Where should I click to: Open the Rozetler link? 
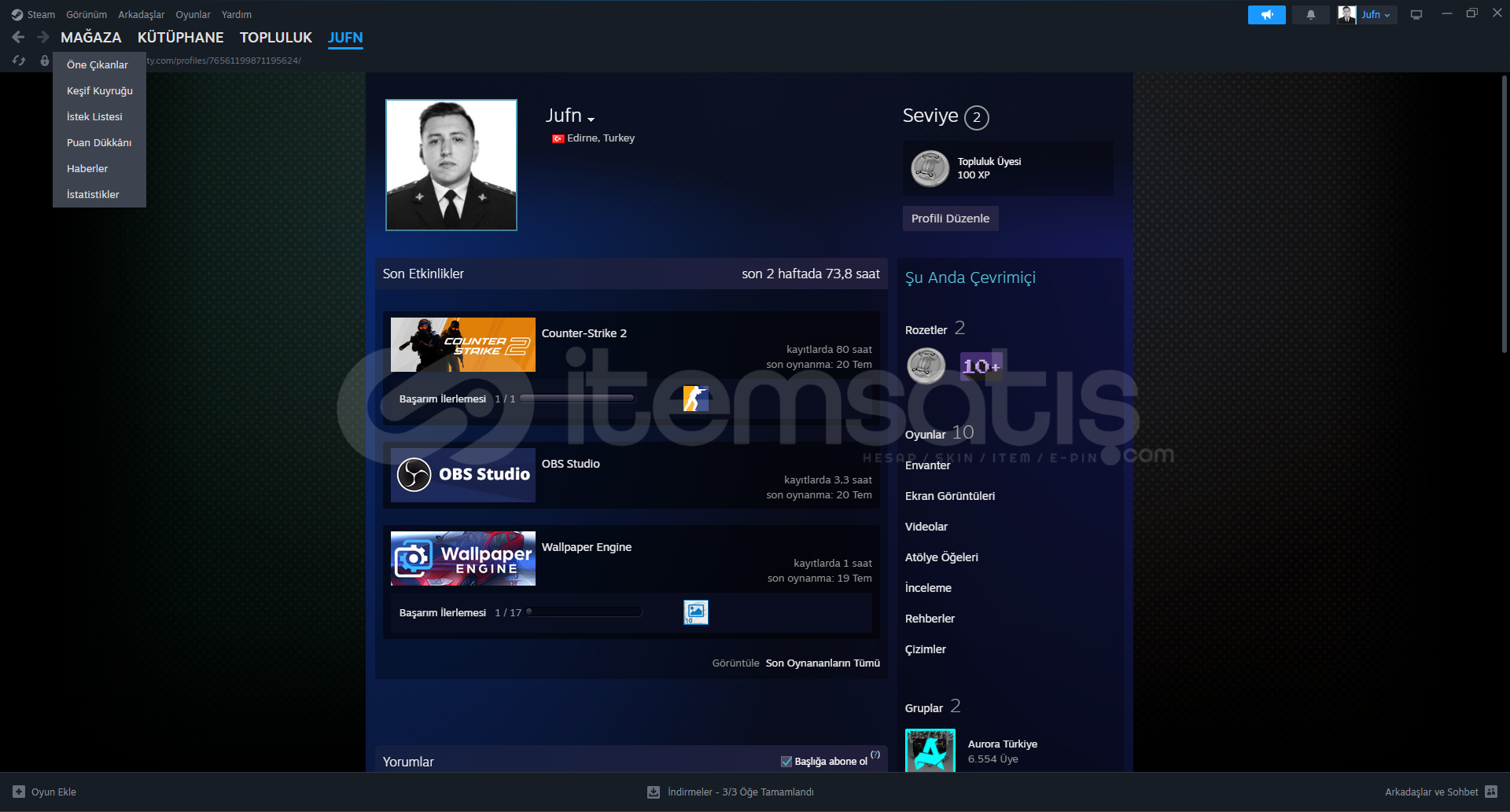pyautogui.click(x=926, y=330)
